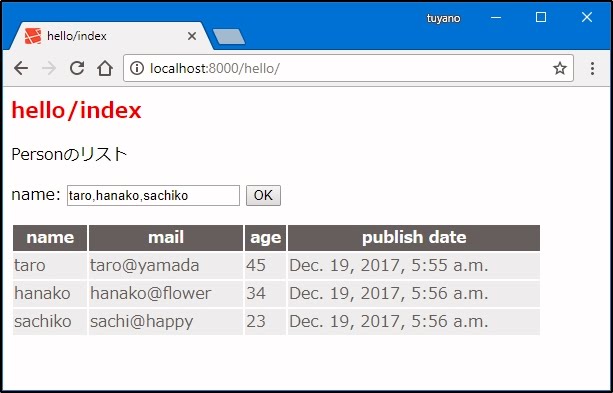This screenshot has width=613, height=393.
Task: Click the forward navigation arrow
Action: (49, 68)
